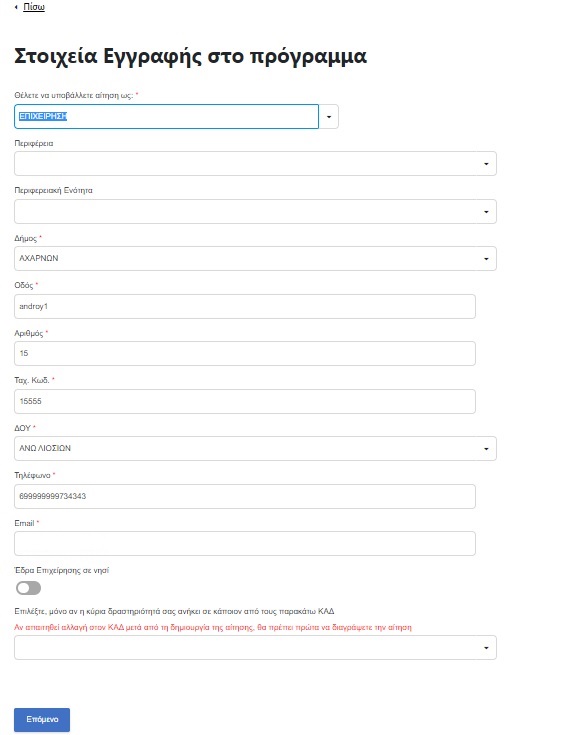Image resolution: width=583 pixels, height=735 pixels.
Task: Click the back chevron arrow icon
Action: [x=16, y=7]
